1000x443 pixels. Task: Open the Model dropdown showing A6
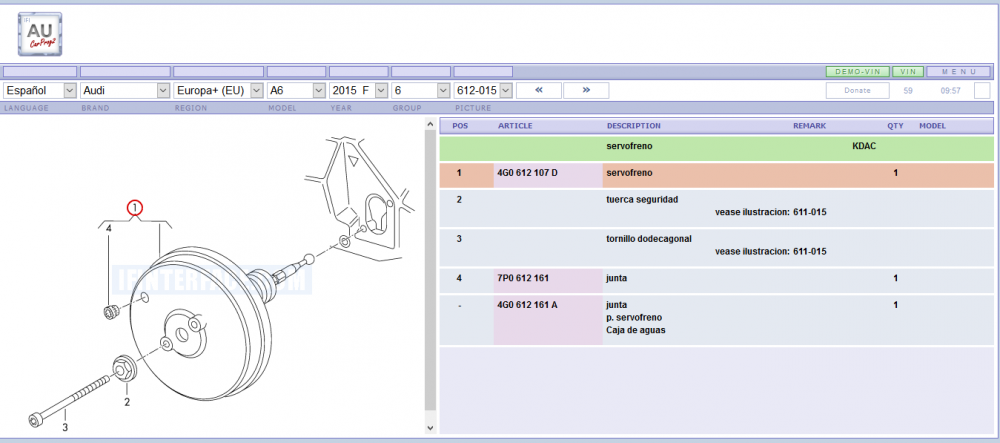(296, 90)
